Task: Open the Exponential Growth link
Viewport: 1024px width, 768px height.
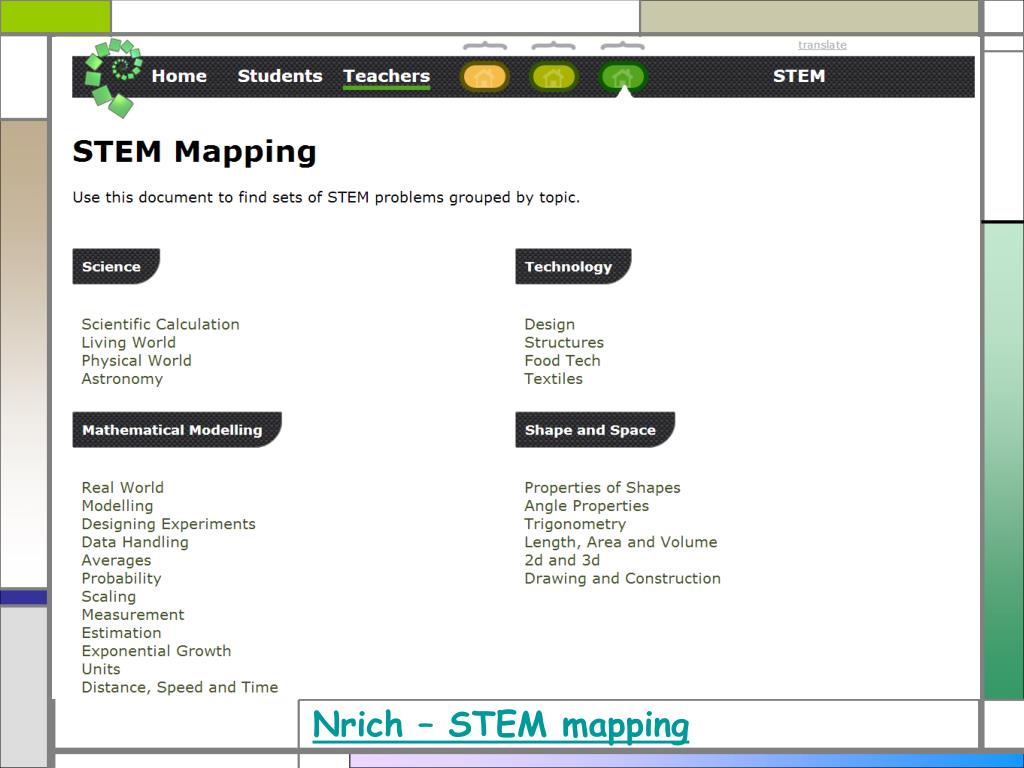Action: (157, 651)
